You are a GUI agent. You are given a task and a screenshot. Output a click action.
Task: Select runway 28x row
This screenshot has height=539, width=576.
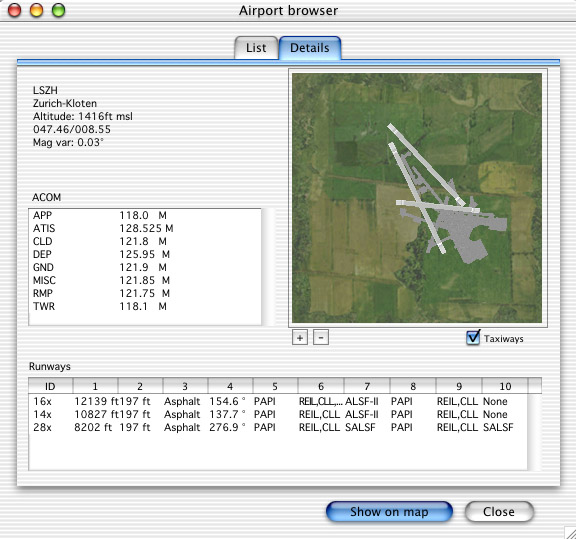pyautogui.click(x=278, y=427)
